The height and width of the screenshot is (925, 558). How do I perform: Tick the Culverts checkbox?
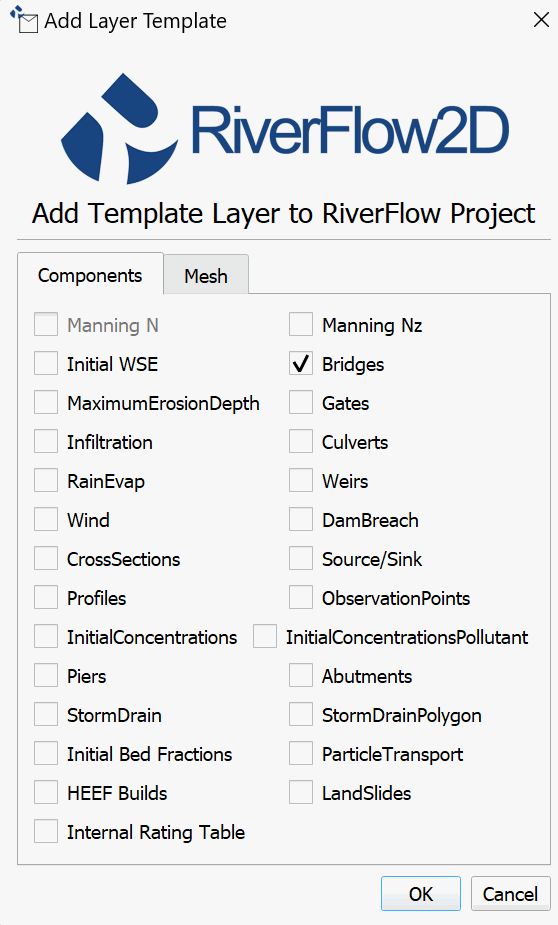(x=301, y=442)
